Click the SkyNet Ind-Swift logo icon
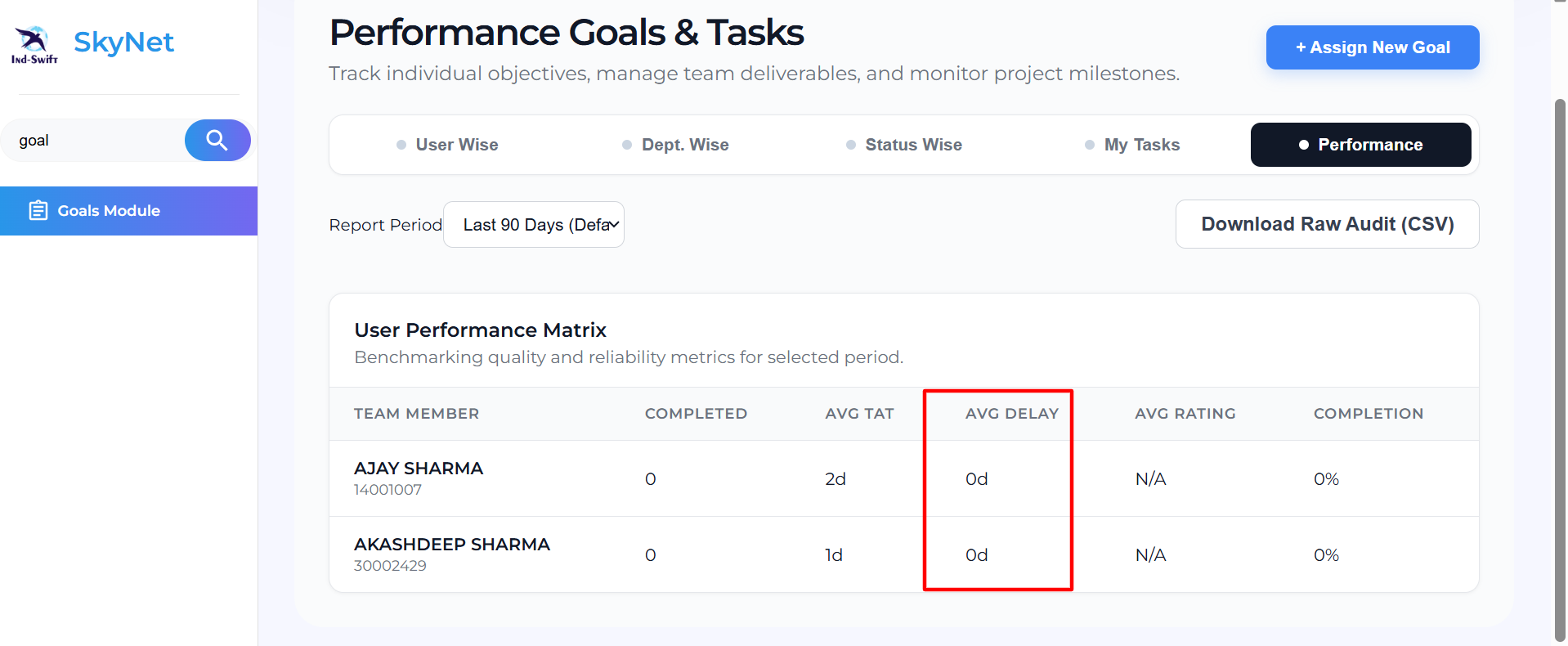Screen dimensions: 1568x646 click(34, 45)
